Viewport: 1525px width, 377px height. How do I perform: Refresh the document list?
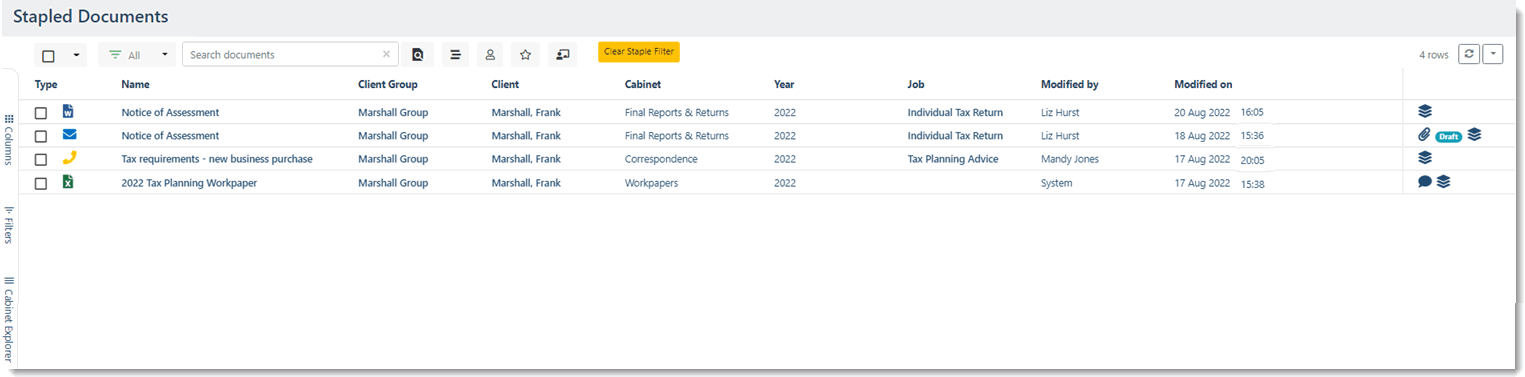1468,54
